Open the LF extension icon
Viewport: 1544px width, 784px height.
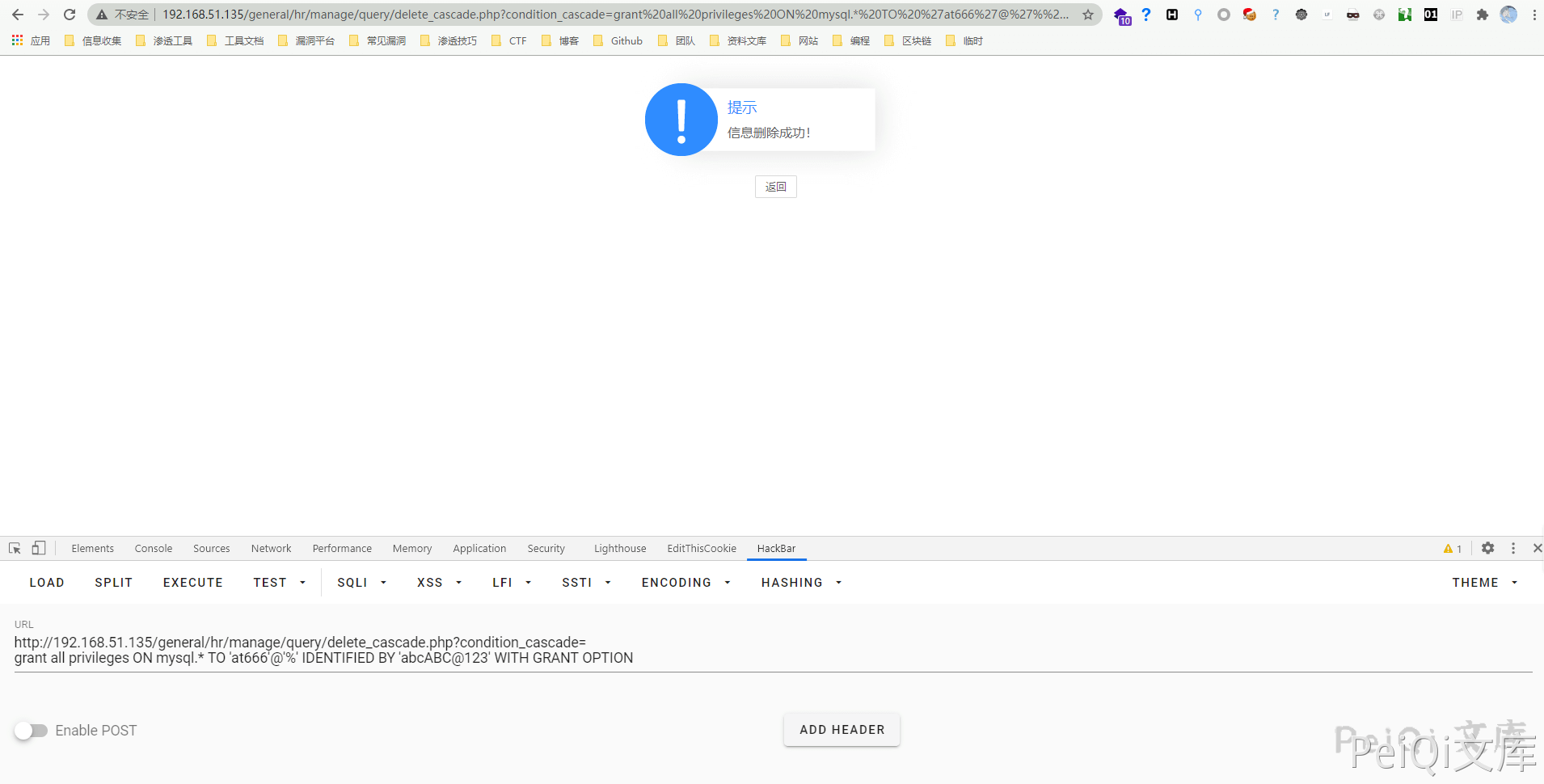pyautogui.click(x=1327, y=15)
